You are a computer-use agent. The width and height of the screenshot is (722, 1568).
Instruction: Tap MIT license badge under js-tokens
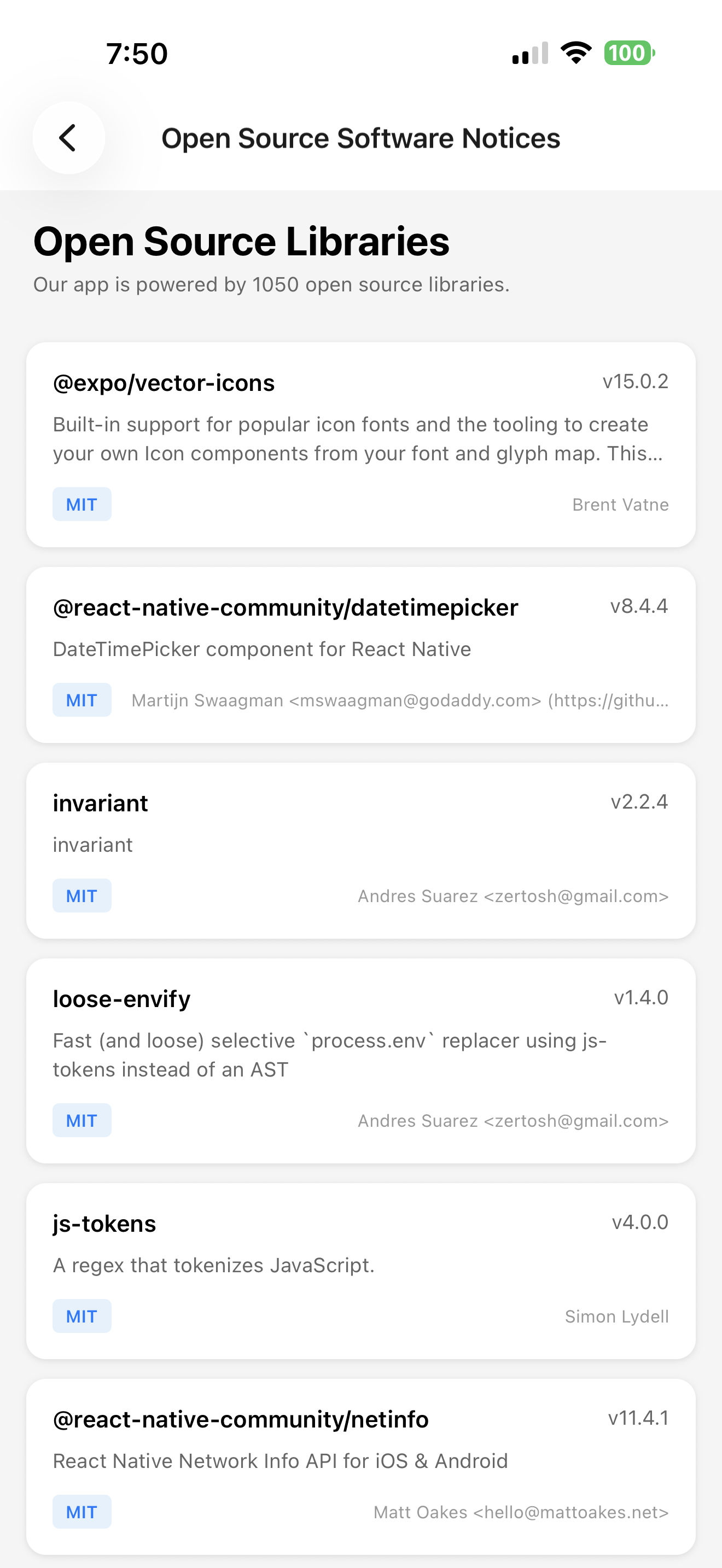click(x=81, y=1317)
